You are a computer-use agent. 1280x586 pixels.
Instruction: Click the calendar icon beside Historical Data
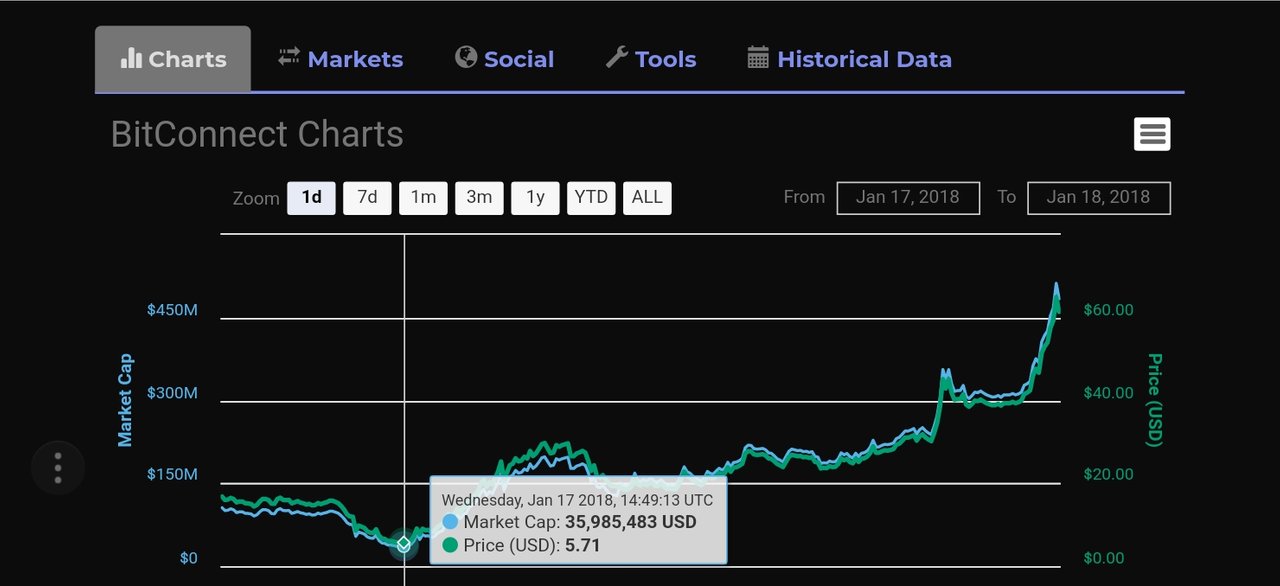click(x=758, y=58)
